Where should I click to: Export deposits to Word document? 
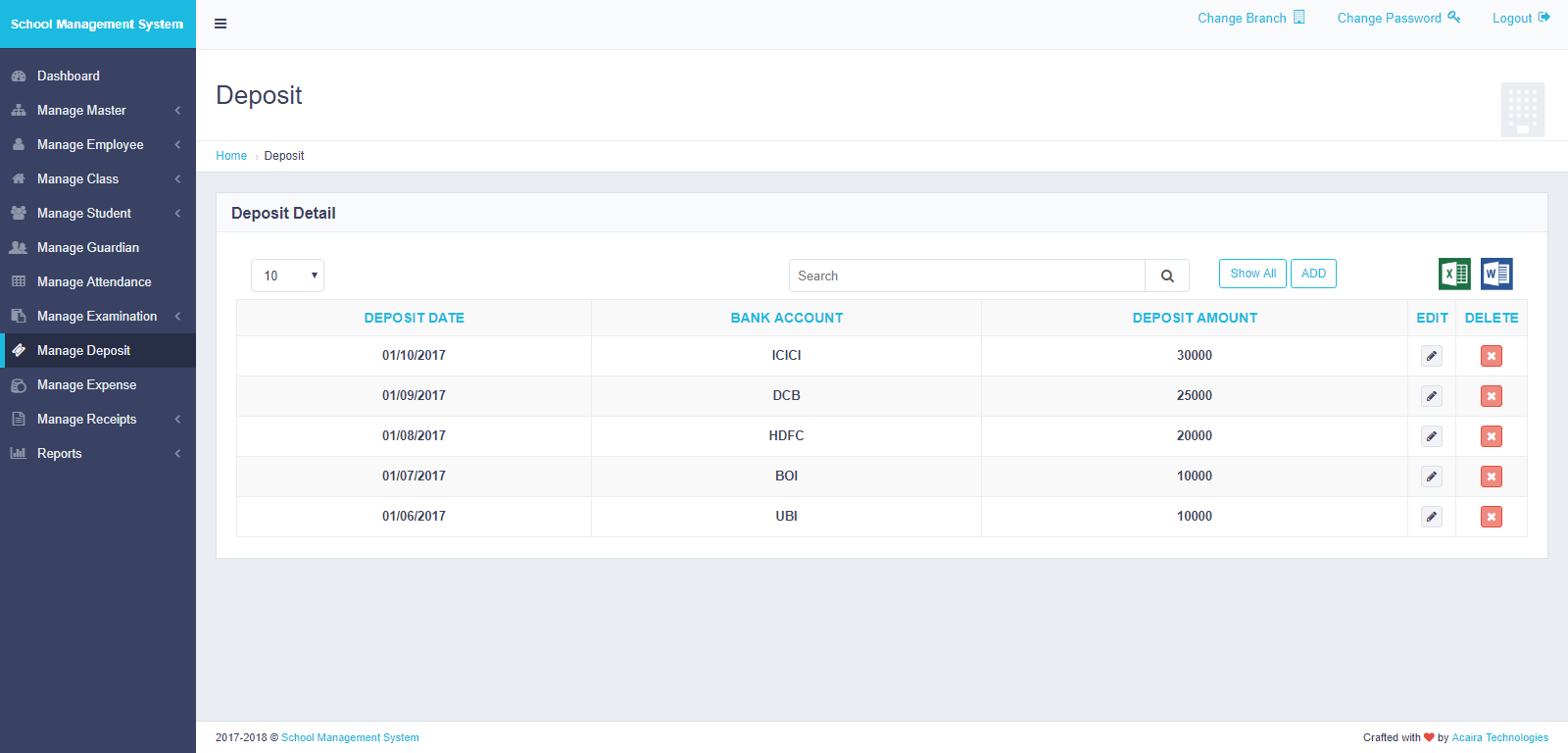(x=1496, y=275)
